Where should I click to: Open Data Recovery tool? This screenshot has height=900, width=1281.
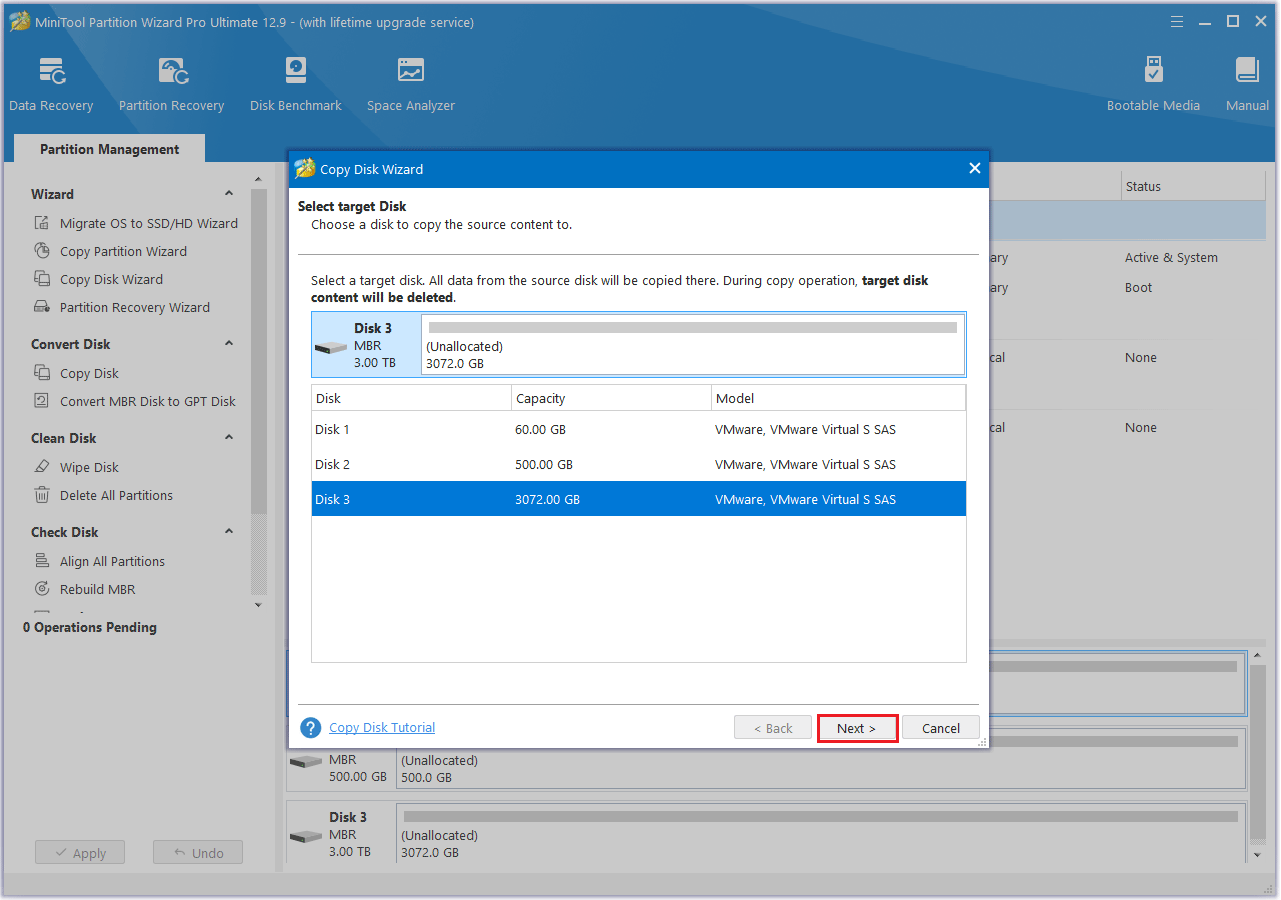[x=51, y=84]
